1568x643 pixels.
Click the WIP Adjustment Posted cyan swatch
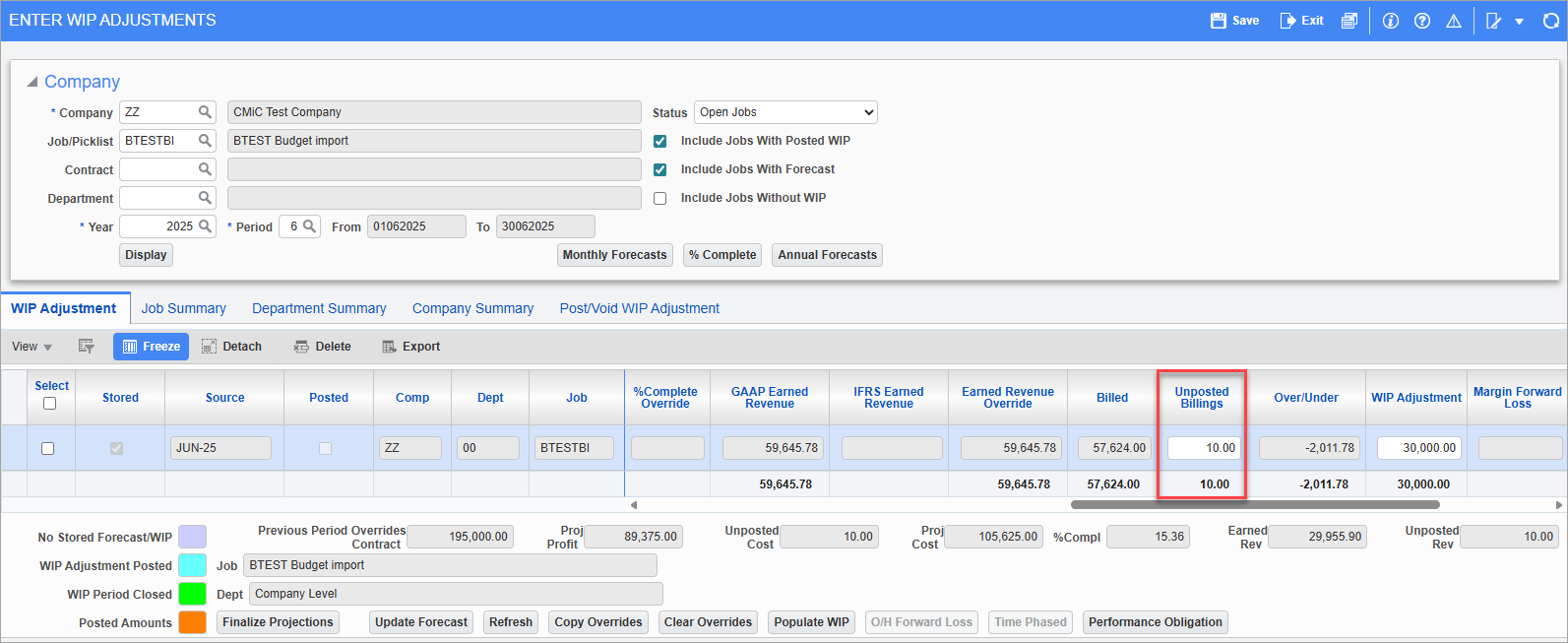[192, 565]
